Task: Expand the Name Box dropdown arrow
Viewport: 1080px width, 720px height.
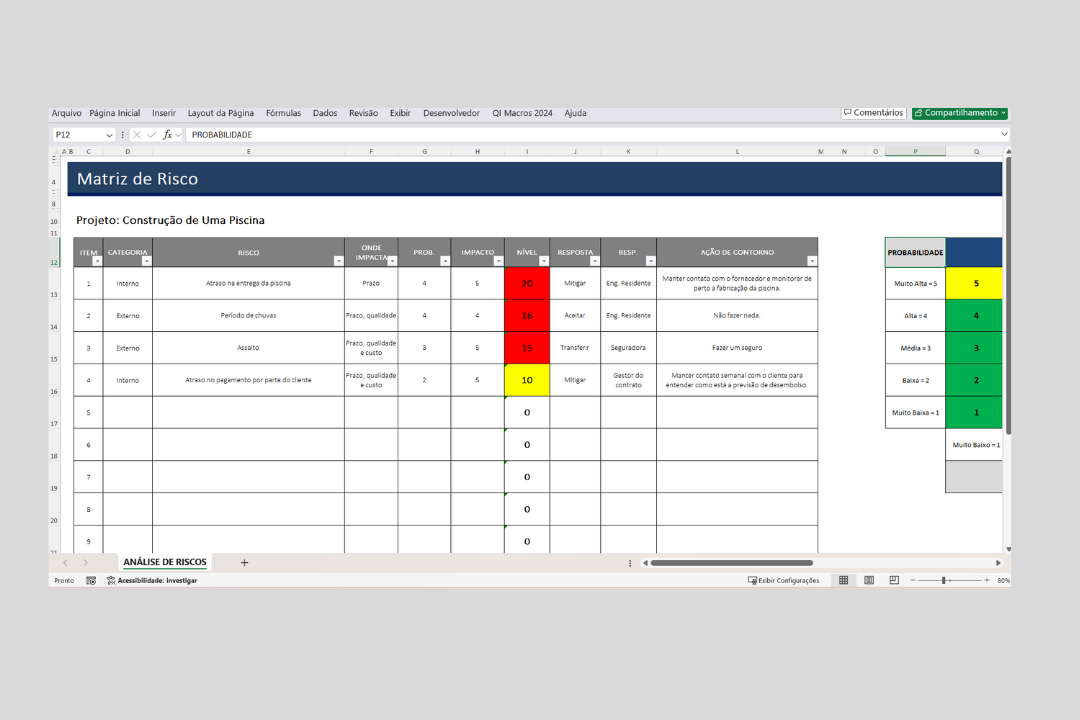Action: pos(109,135)
